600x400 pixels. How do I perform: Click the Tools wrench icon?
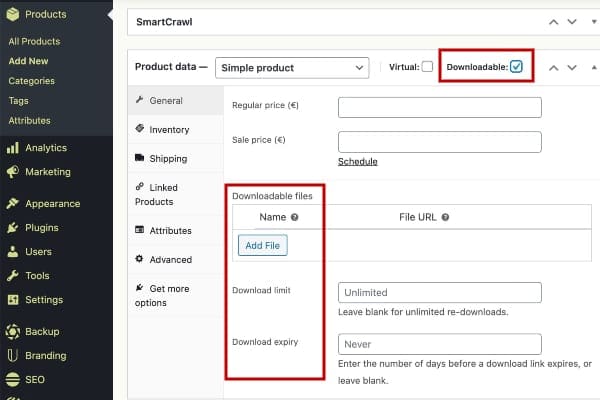click(12, 276)
